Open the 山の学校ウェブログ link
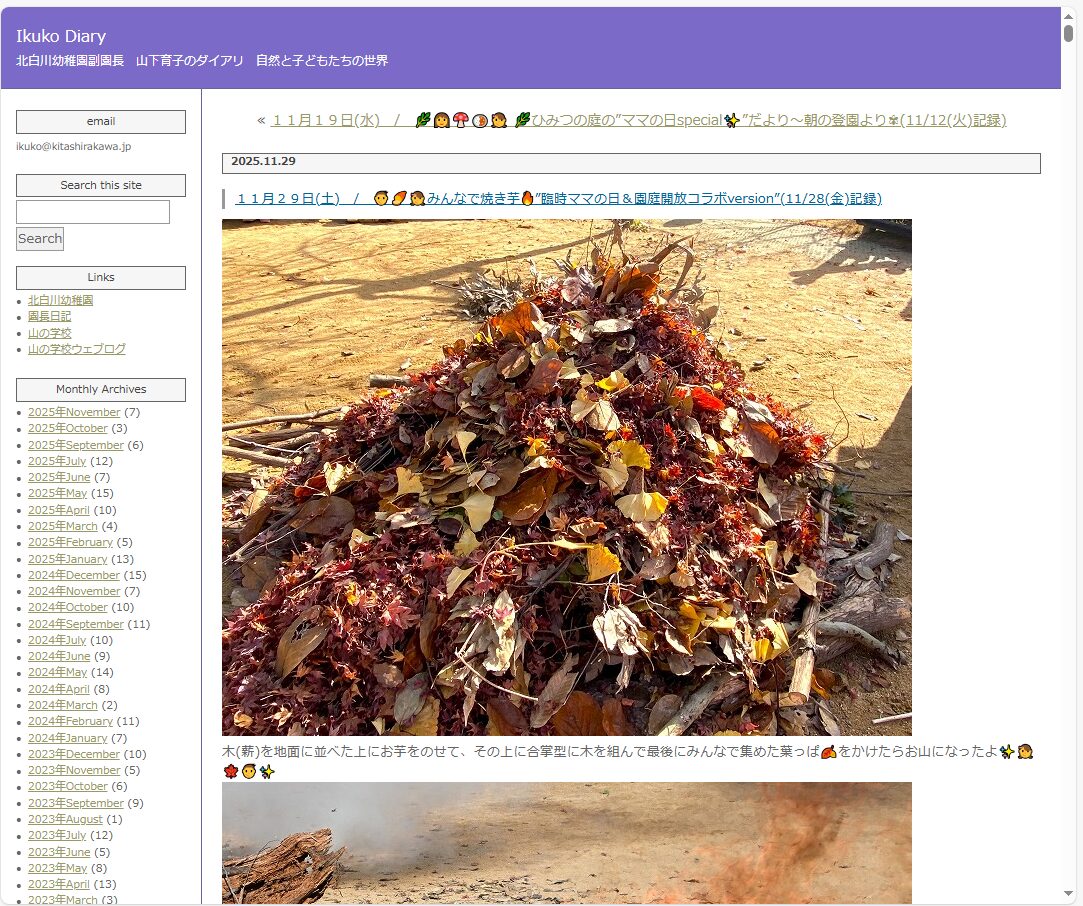Image resolution: width=1083 pixels, height=906 pixels. pos(76,349)
